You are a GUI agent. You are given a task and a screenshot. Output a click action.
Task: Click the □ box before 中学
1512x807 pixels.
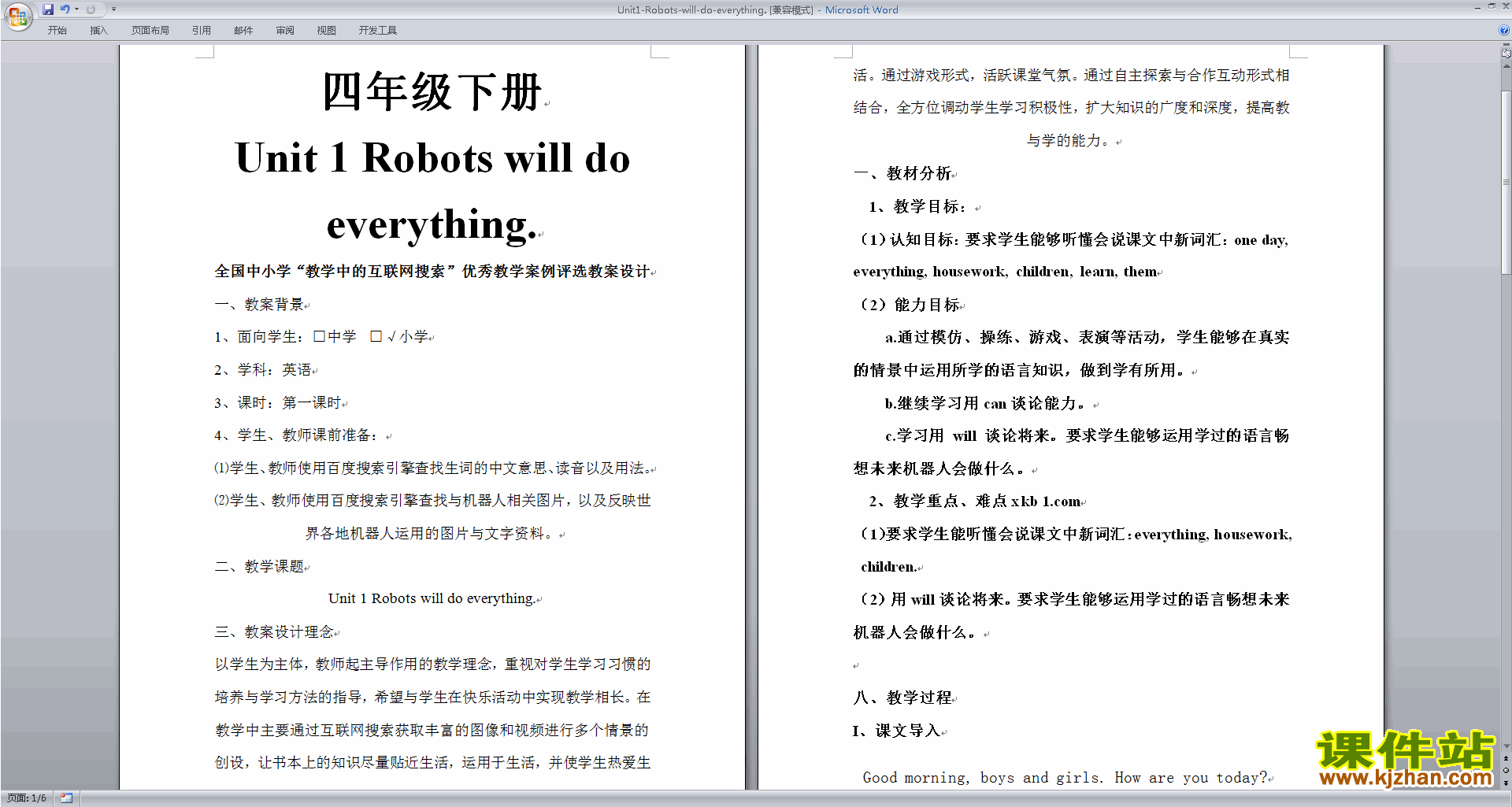coord(319,336)
